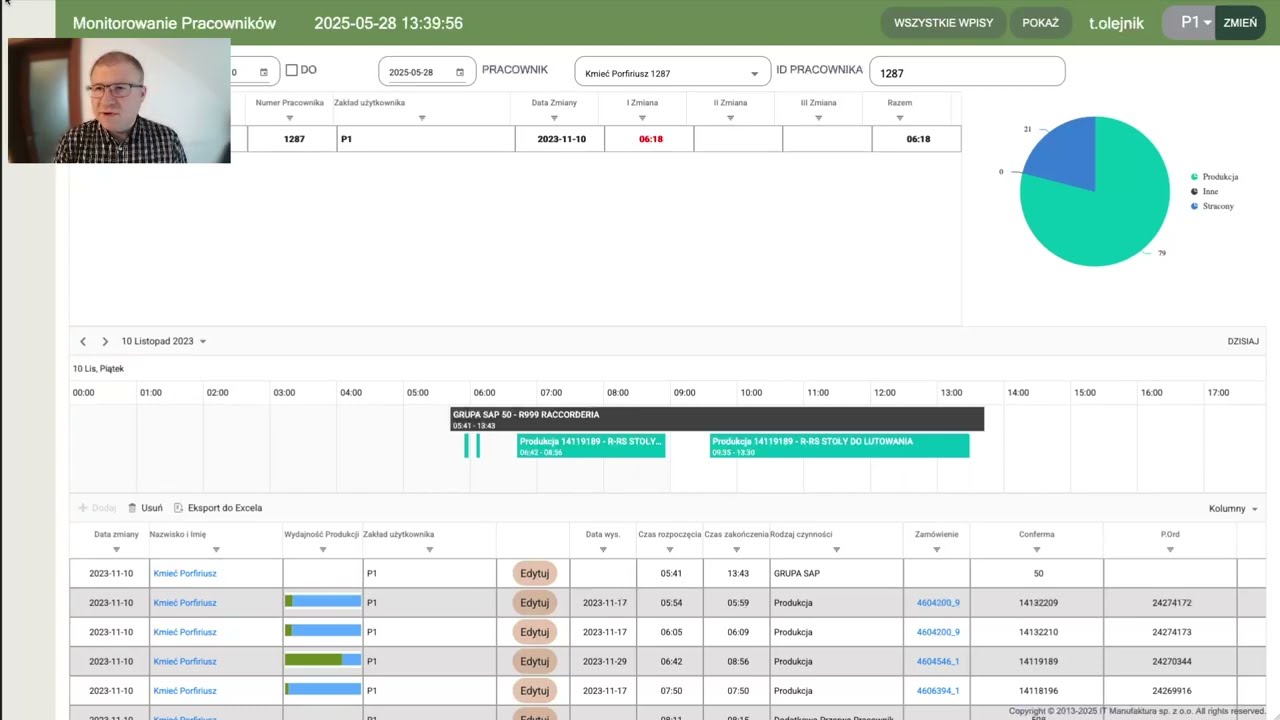1280x720 pixels.
Task: Filter the Wydajność Produkcji column
Action: tap(322, 550)
